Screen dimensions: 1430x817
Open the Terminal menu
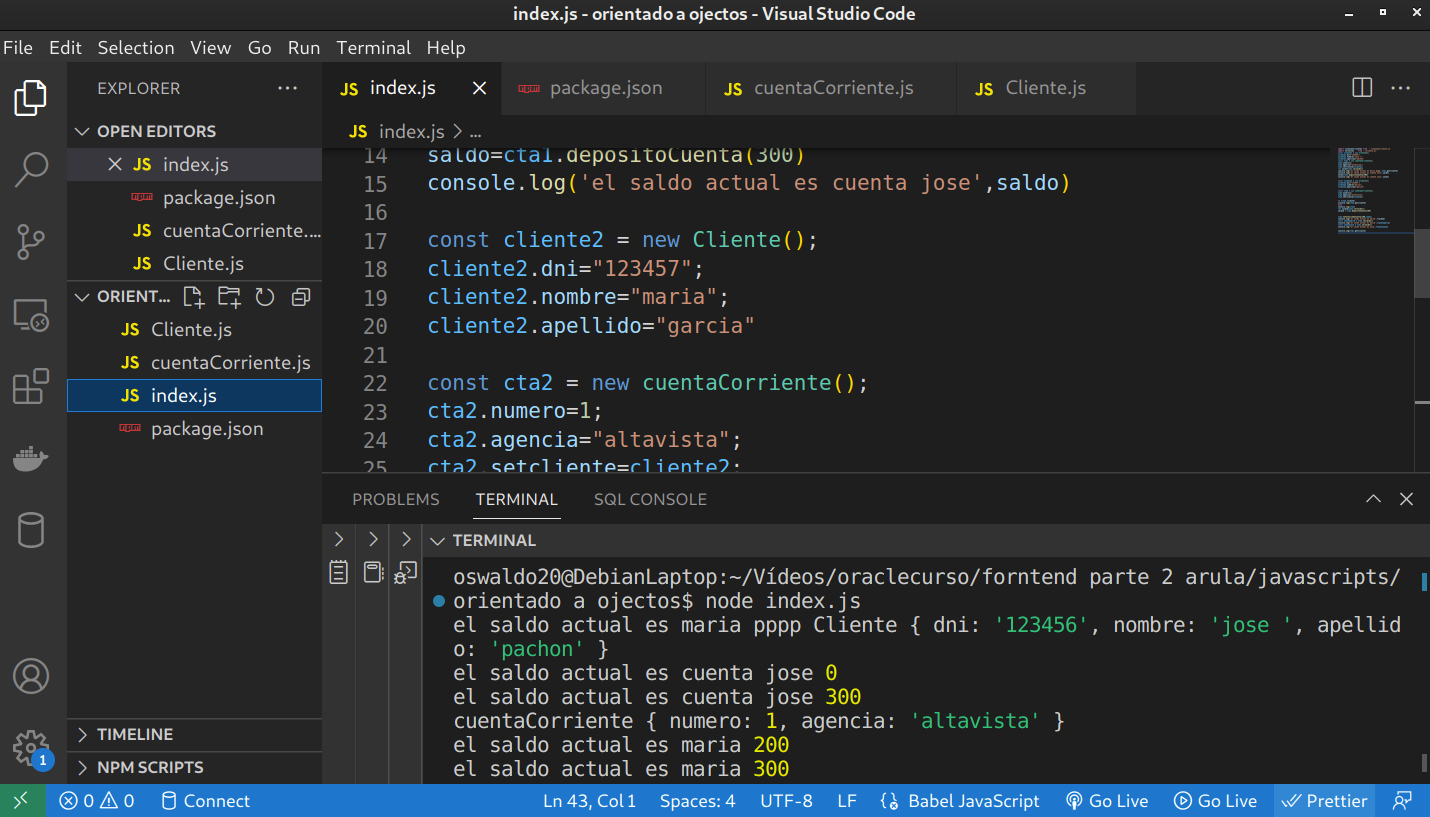click(374, 47)
